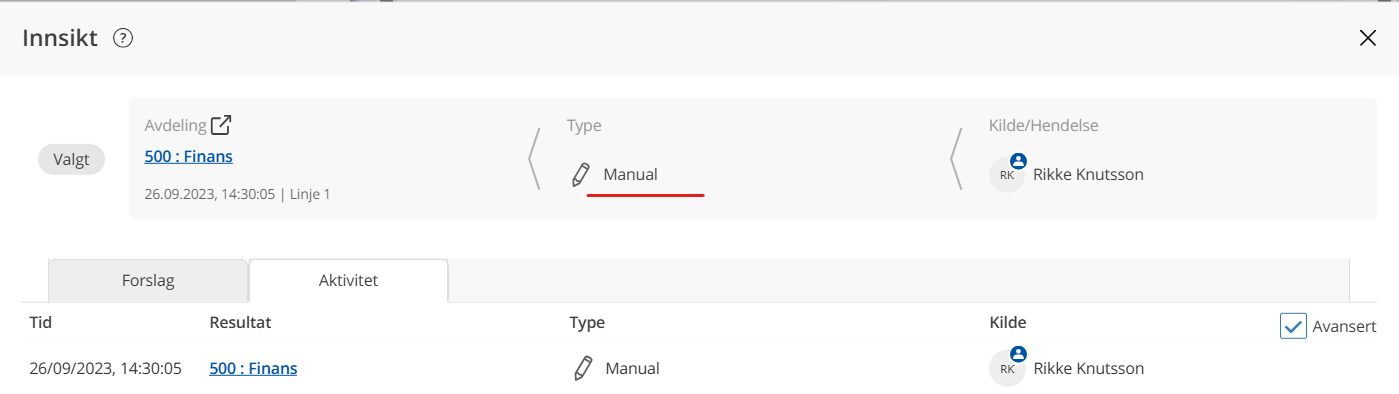Open the 500 : Finans link in the Resultat column
The image size is (1399, 394).
[253, 368]
